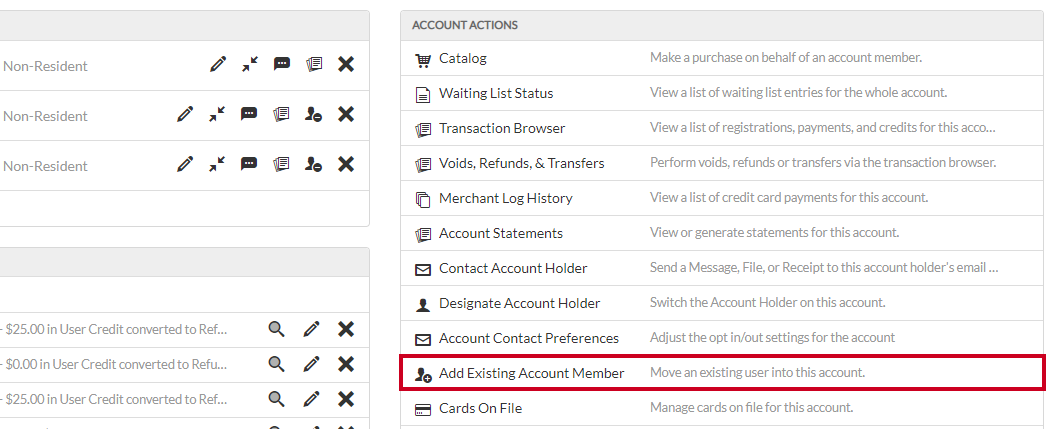Click merge arrows icon in middle Non-Resident row
Viewport: 1053px width, 429px height.
(x=217, y=114)
